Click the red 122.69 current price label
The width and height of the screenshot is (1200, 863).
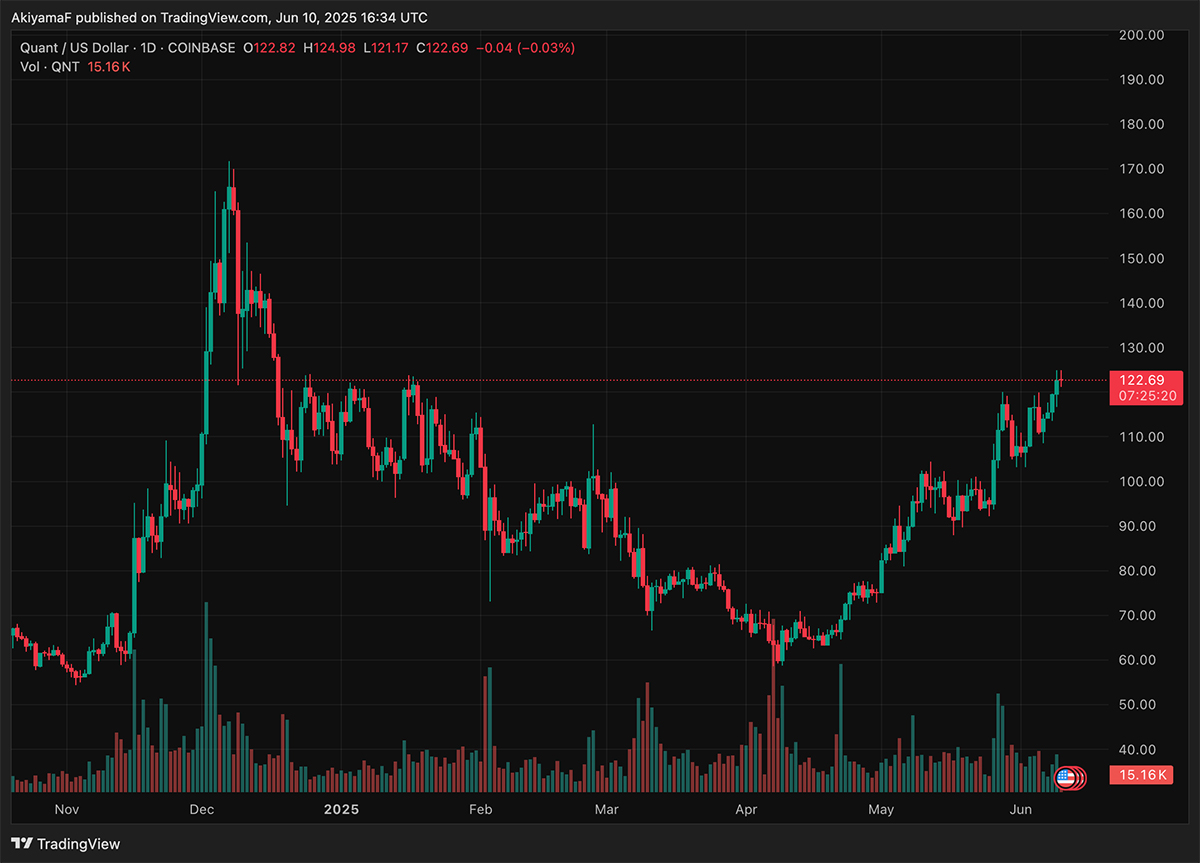coord(1146,380)
